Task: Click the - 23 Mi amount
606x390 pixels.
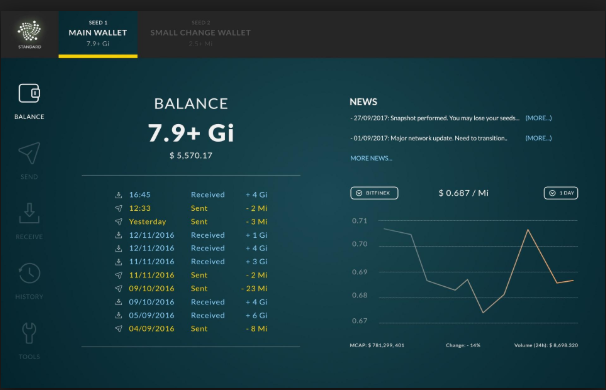Action: coord(254,288)
